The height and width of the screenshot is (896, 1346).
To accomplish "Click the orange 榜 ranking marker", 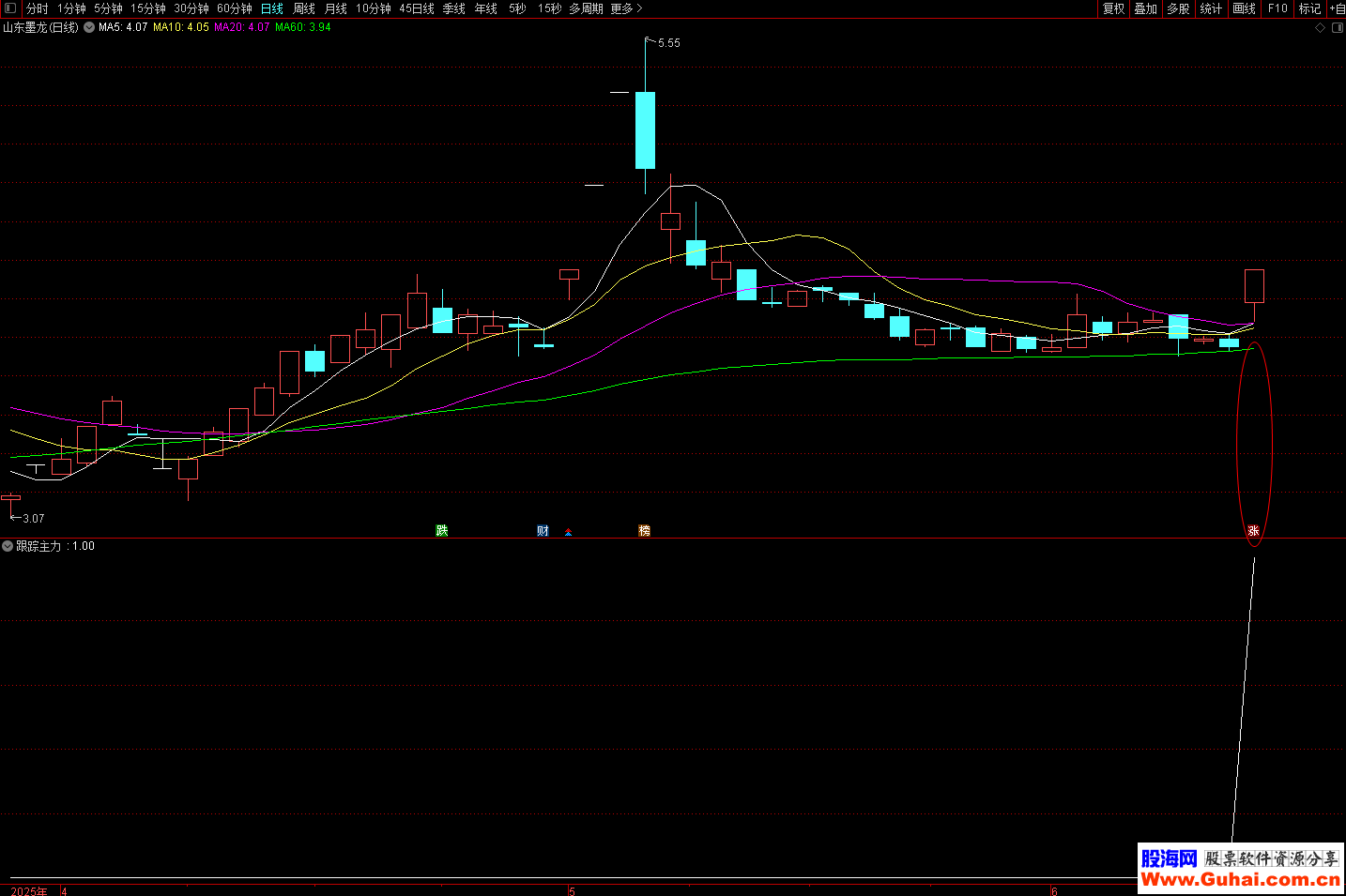I will (x=644, y=531).
